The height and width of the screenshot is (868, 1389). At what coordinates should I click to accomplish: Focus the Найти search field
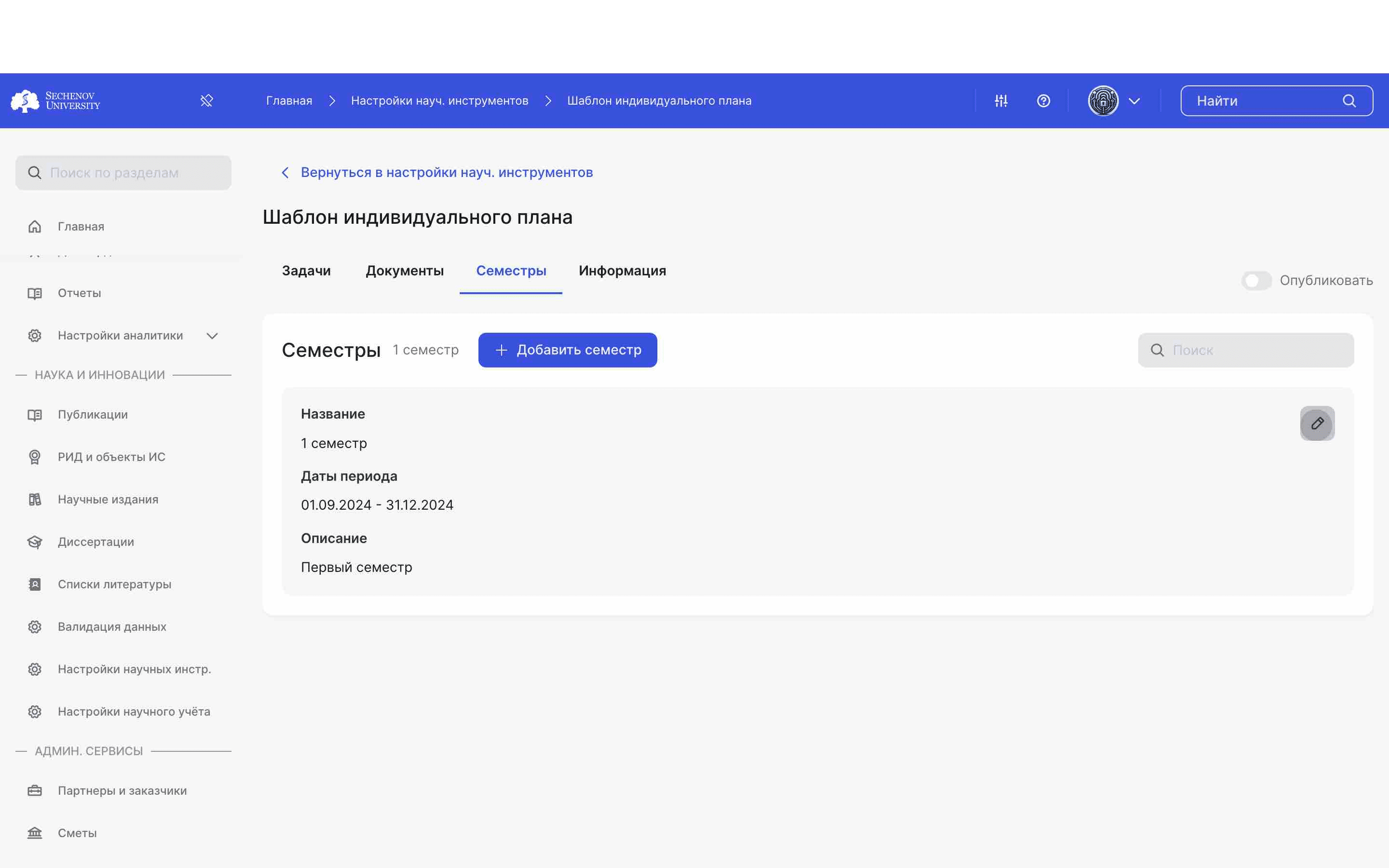[x=1277, y=100]
